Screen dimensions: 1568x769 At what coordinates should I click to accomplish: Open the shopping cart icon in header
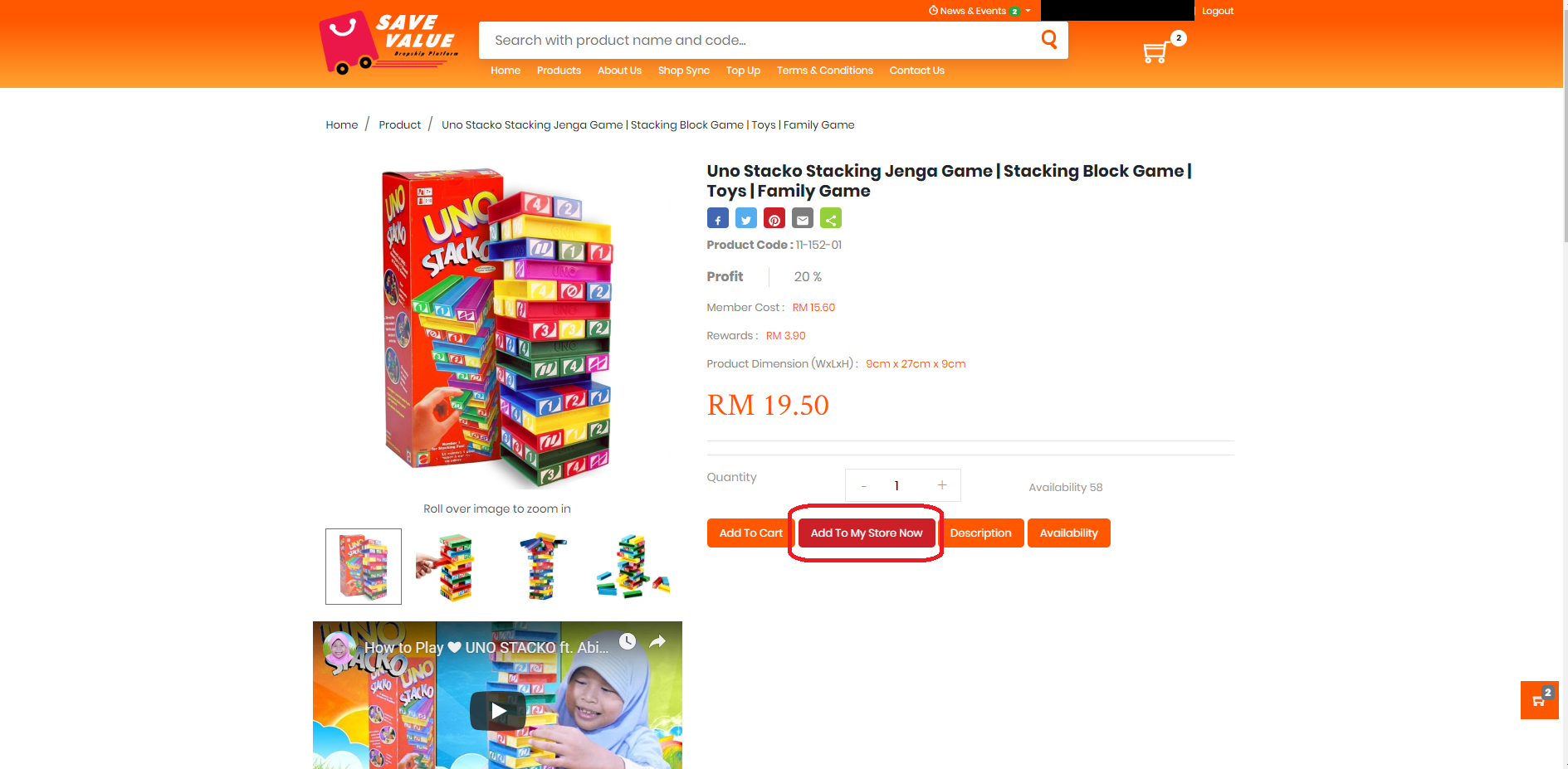point(1155,52)
